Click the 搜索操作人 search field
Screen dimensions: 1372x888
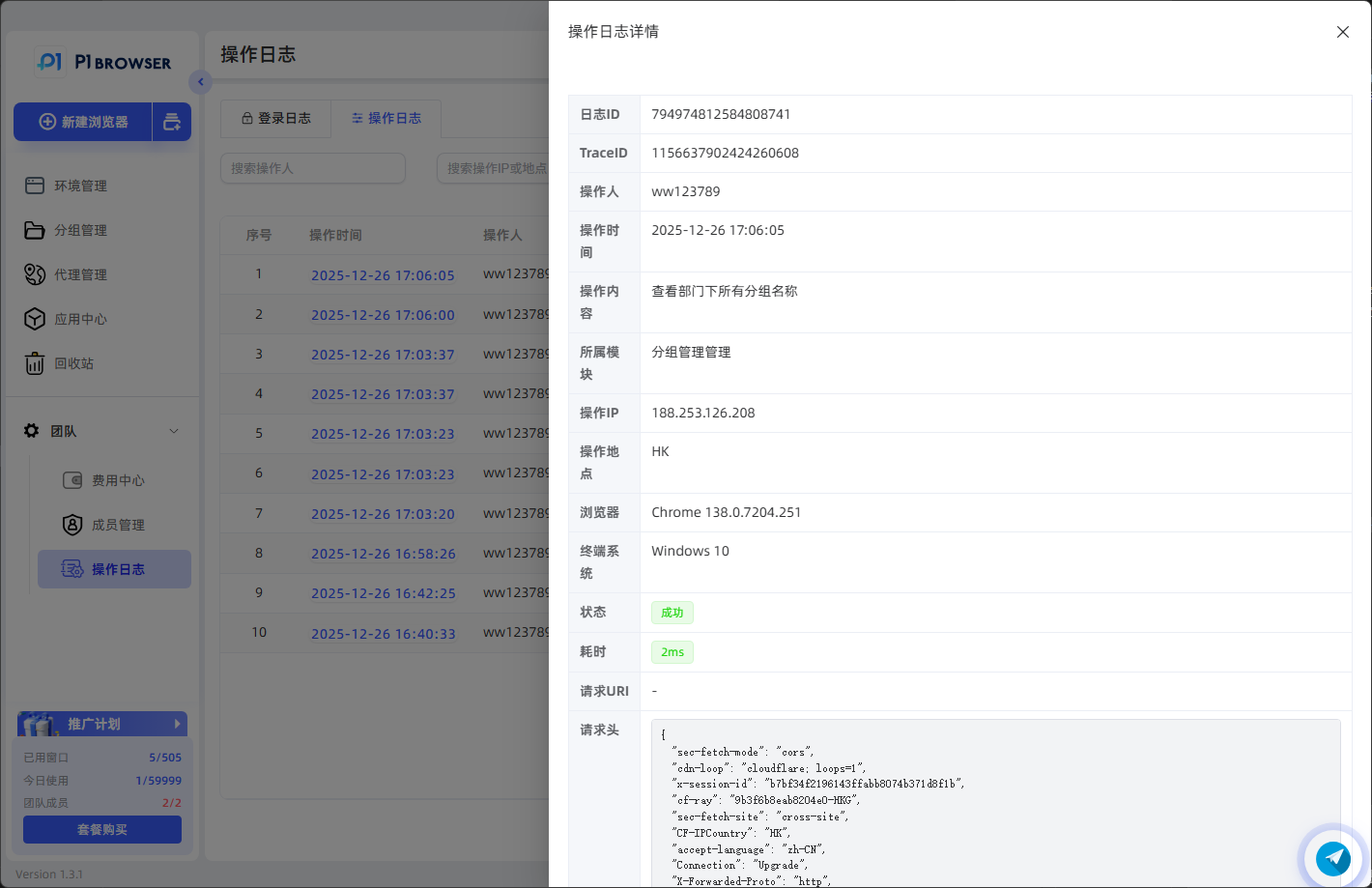(312, 168)
